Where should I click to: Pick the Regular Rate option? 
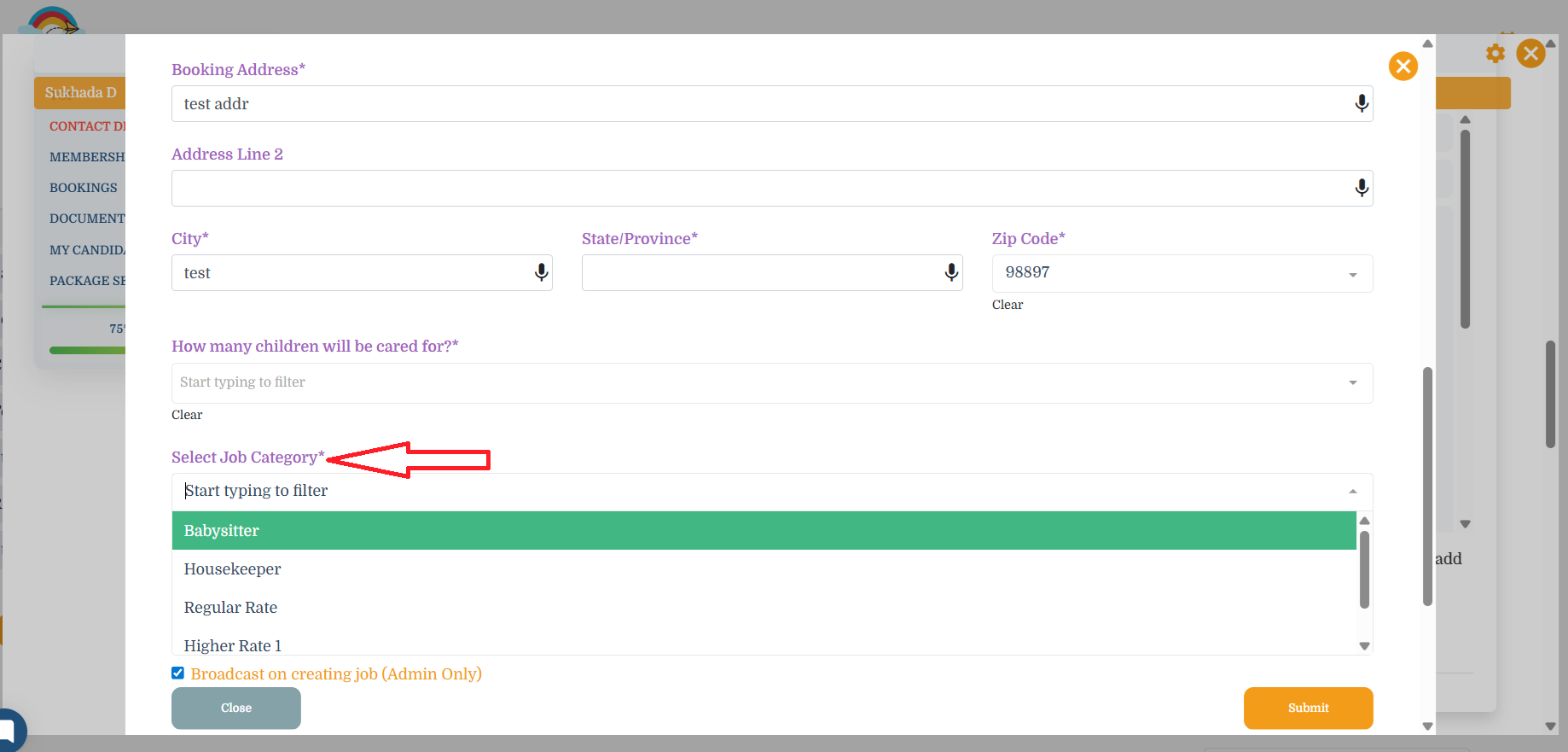230,608
